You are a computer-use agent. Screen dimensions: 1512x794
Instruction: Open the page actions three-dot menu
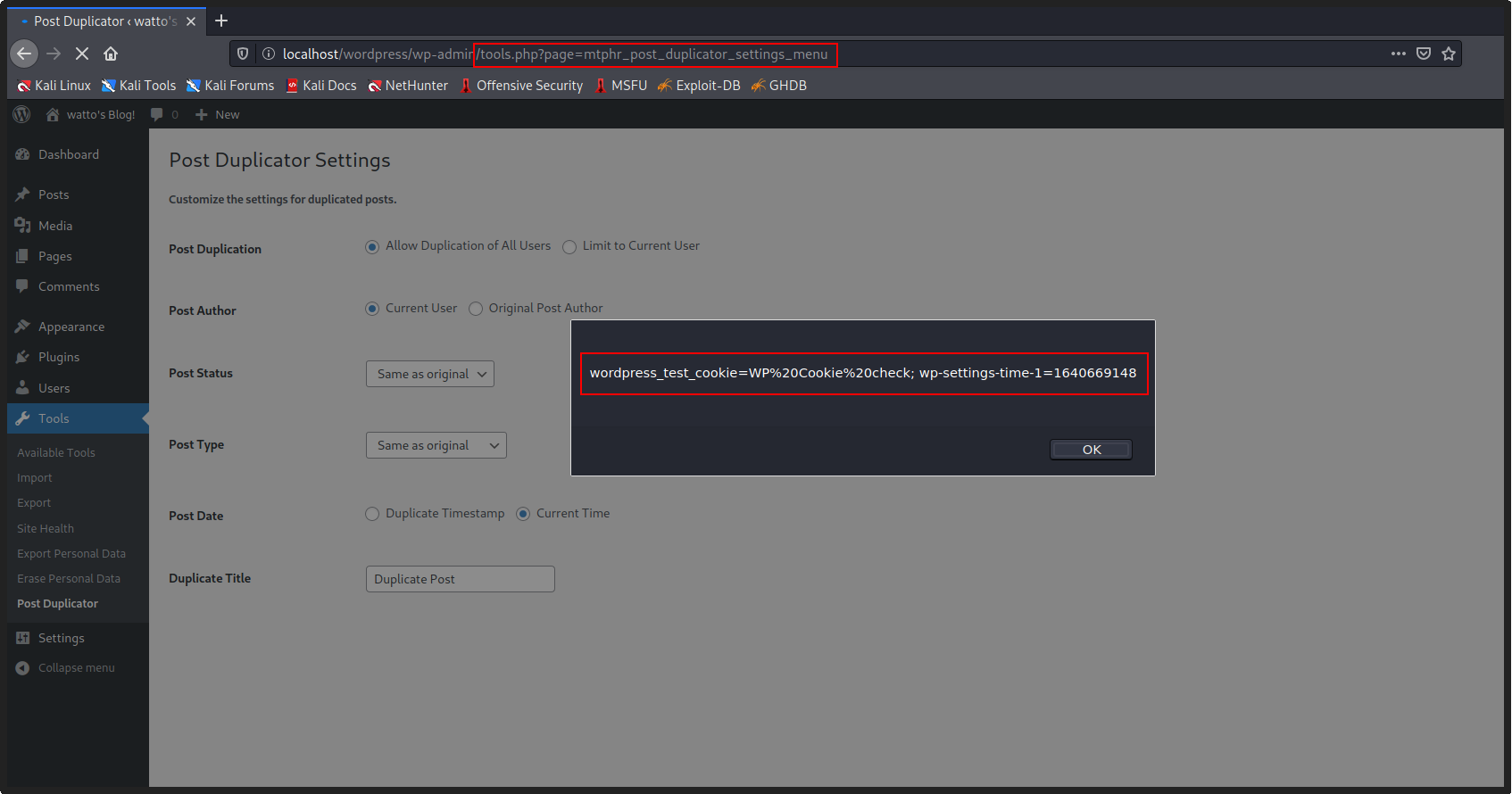(1399, 54)
